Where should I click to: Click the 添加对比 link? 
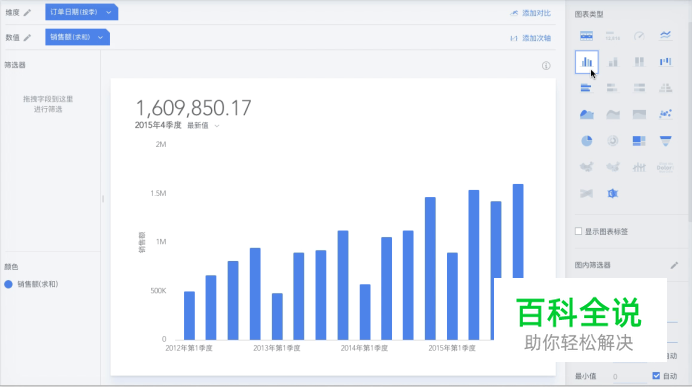coord(530,13)
